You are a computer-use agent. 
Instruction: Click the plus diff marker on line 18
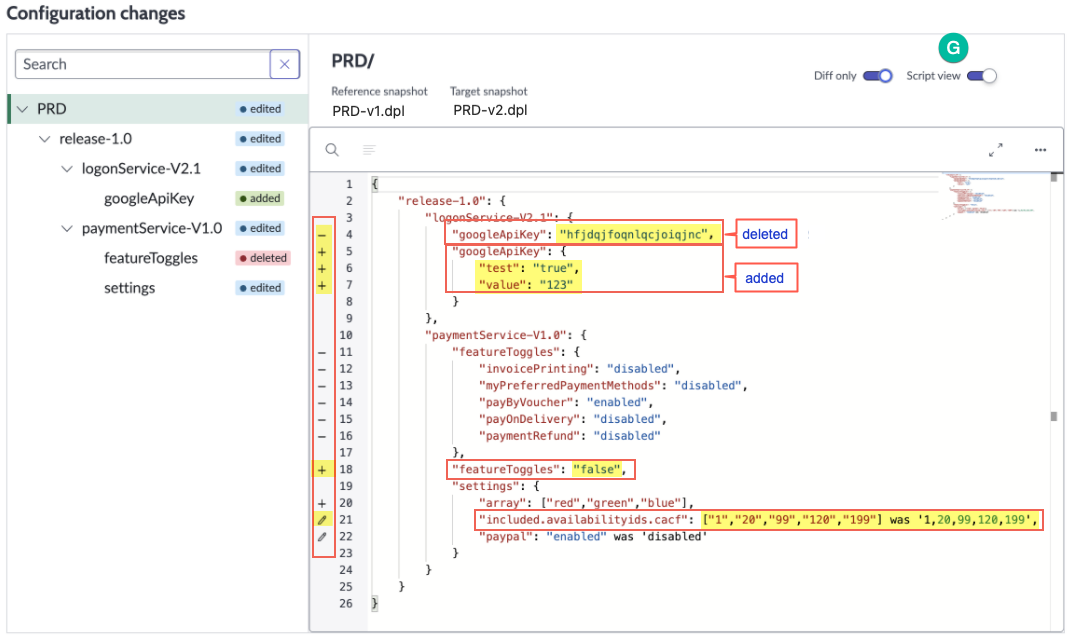(322, 470)
